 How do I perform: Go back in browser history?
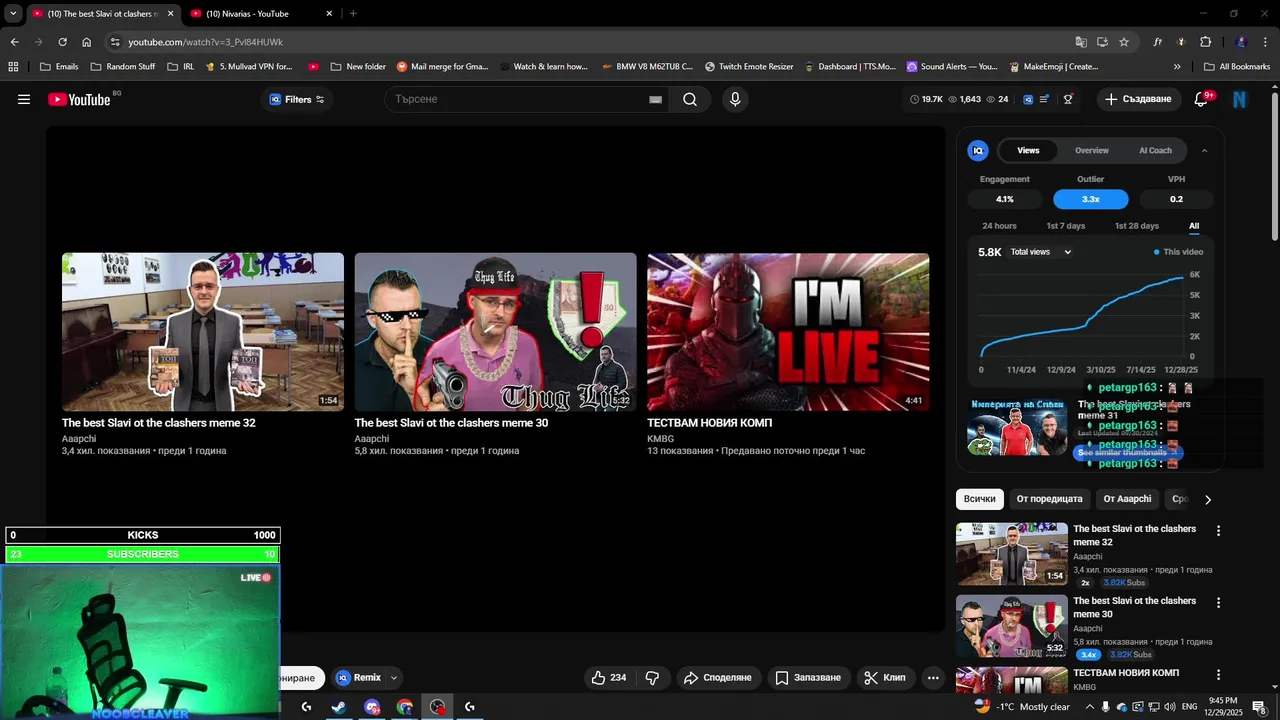pyautogui.click(x=14, y=42)
